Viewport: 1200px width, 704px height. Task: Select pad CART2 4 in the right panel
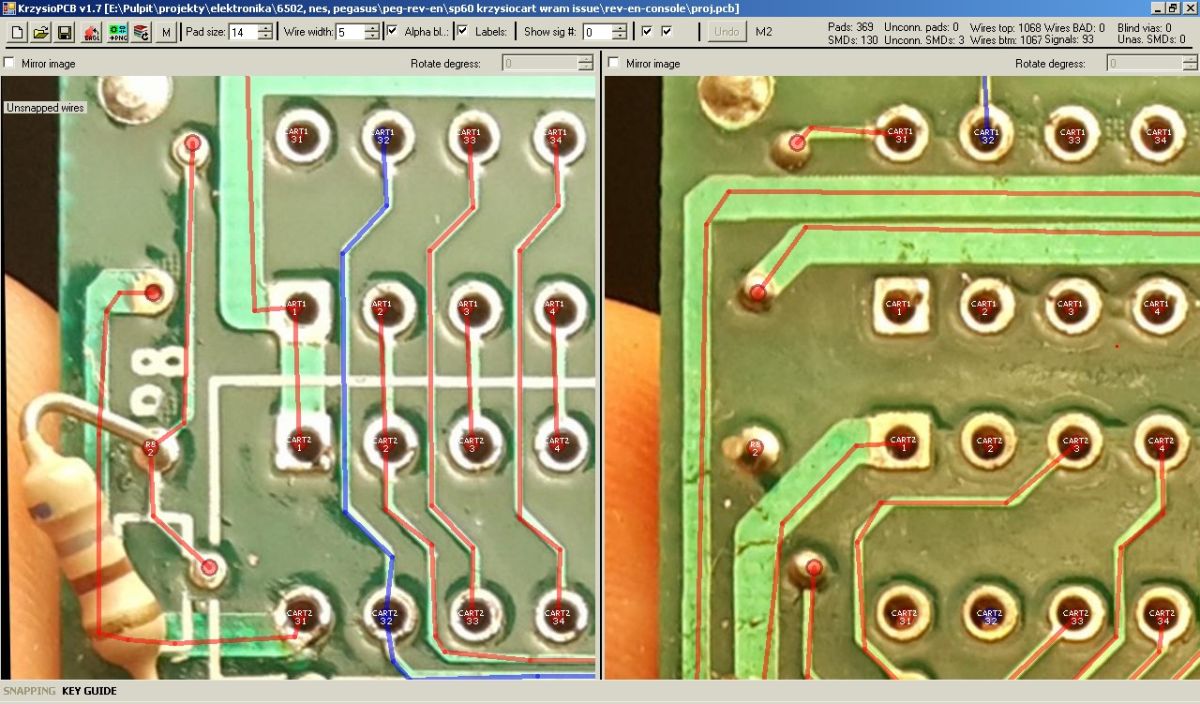[x=1161, y=442]
